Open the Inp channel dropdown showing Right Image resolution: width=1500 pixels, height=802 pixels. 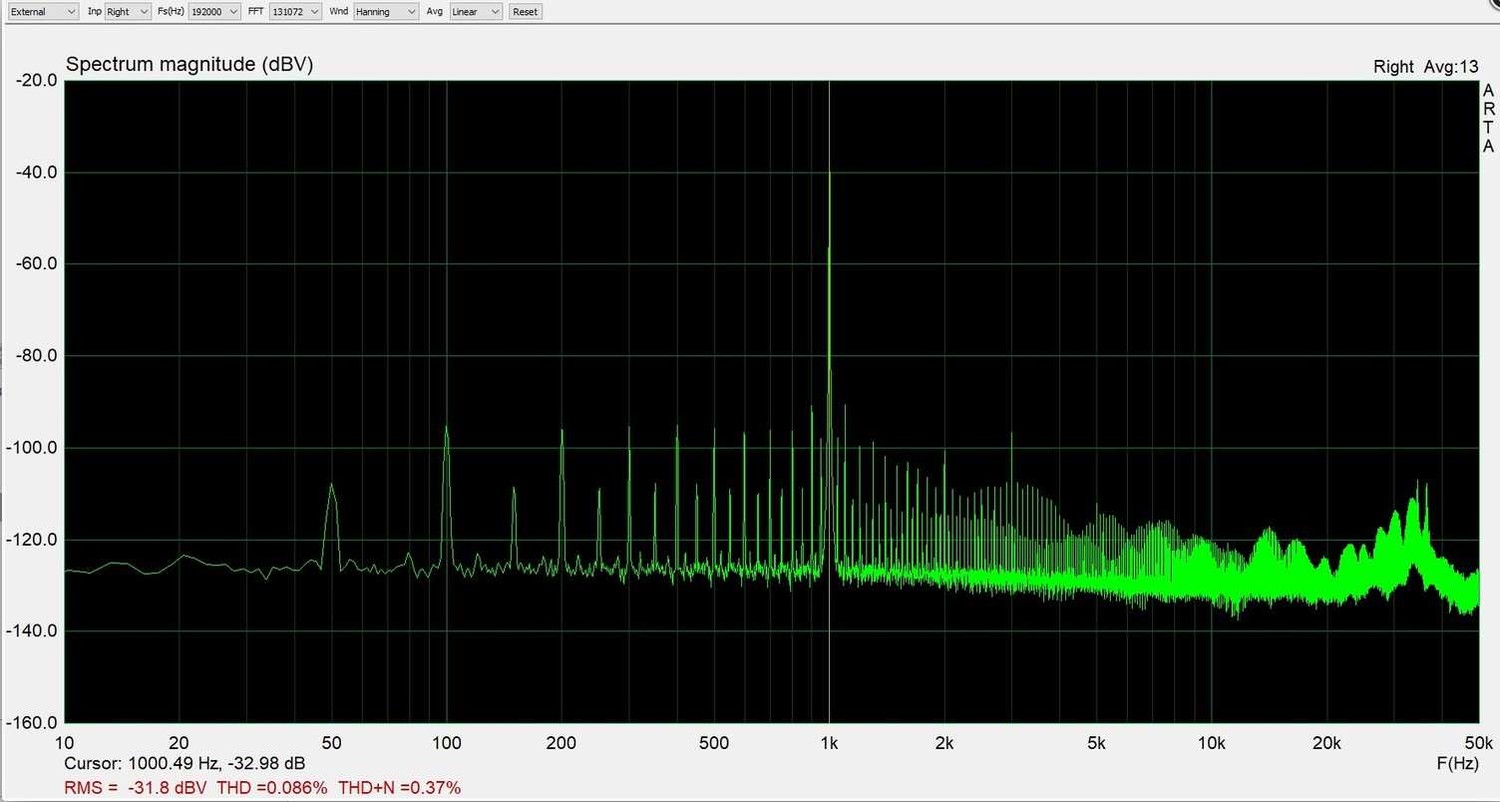coord(128,12)
